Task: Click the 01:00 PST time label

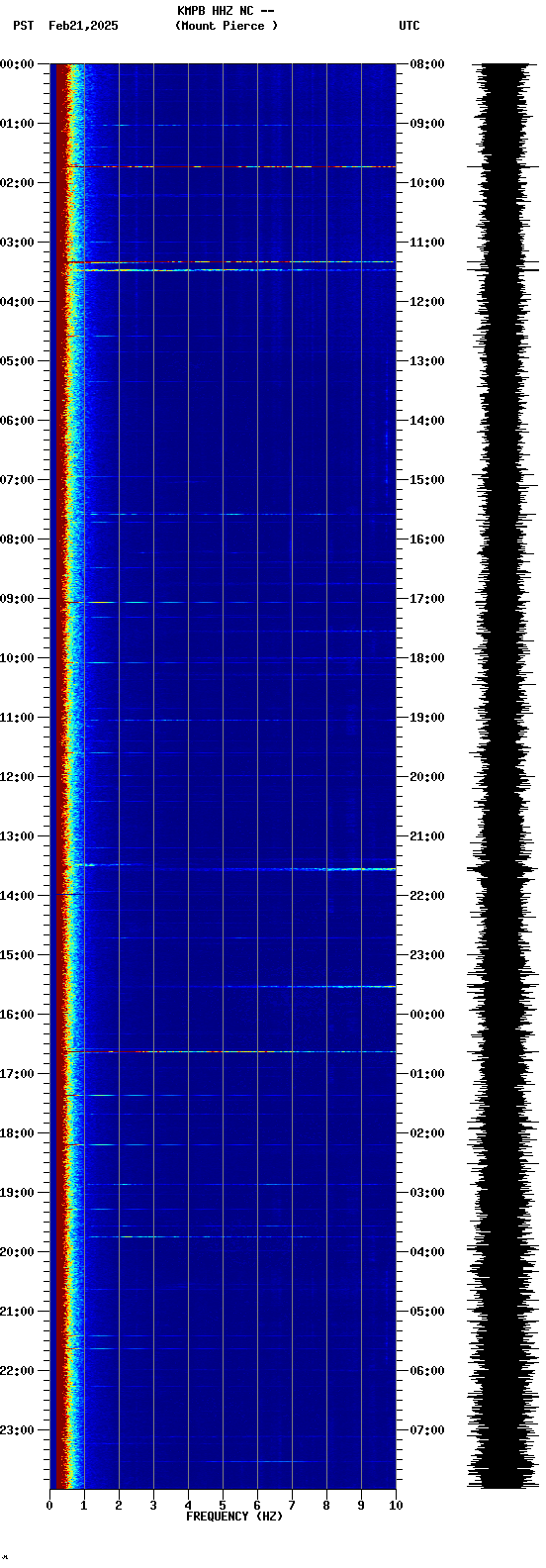Action: point(17,124)
